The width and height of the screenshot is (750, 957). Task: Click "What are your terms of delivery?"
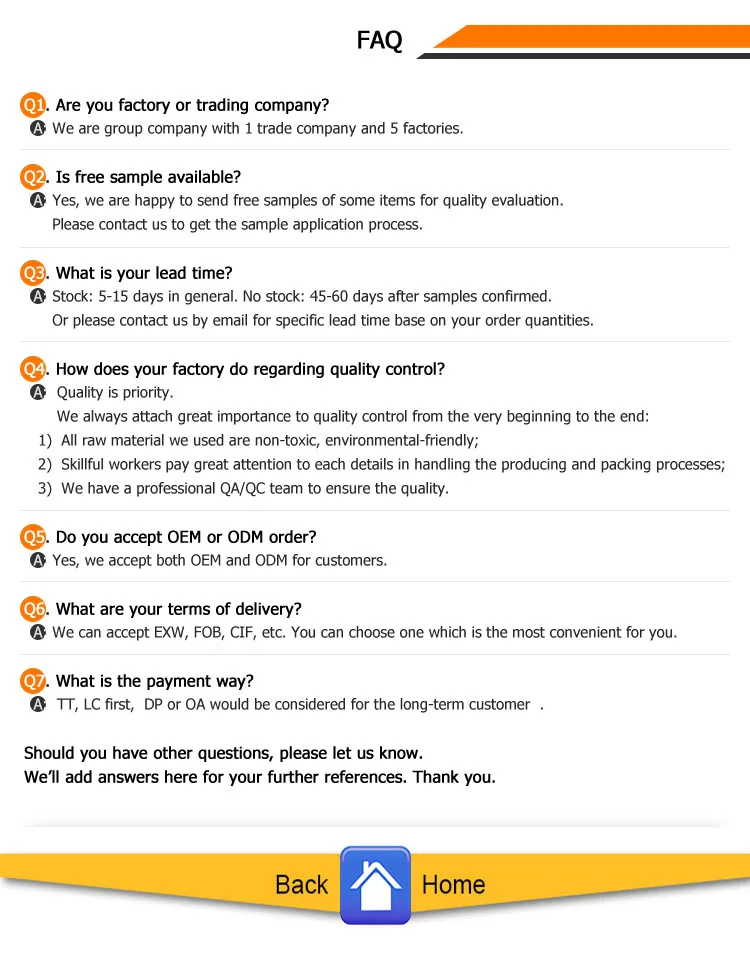(x=178, y=609)
